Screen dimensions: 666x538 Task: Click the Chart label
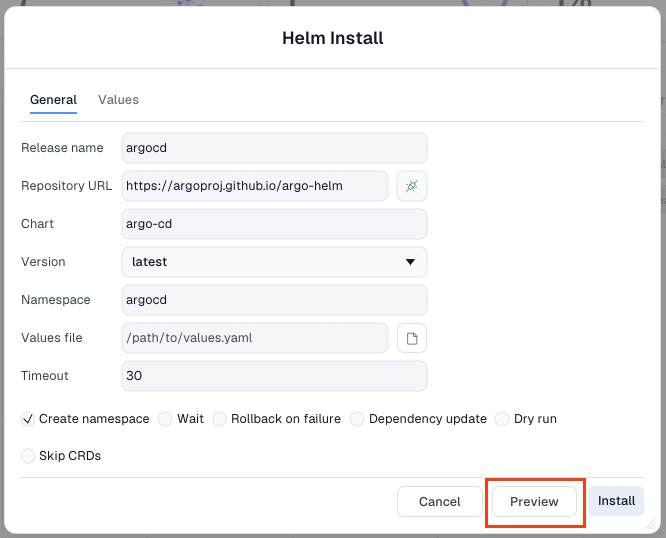point(37,224)
